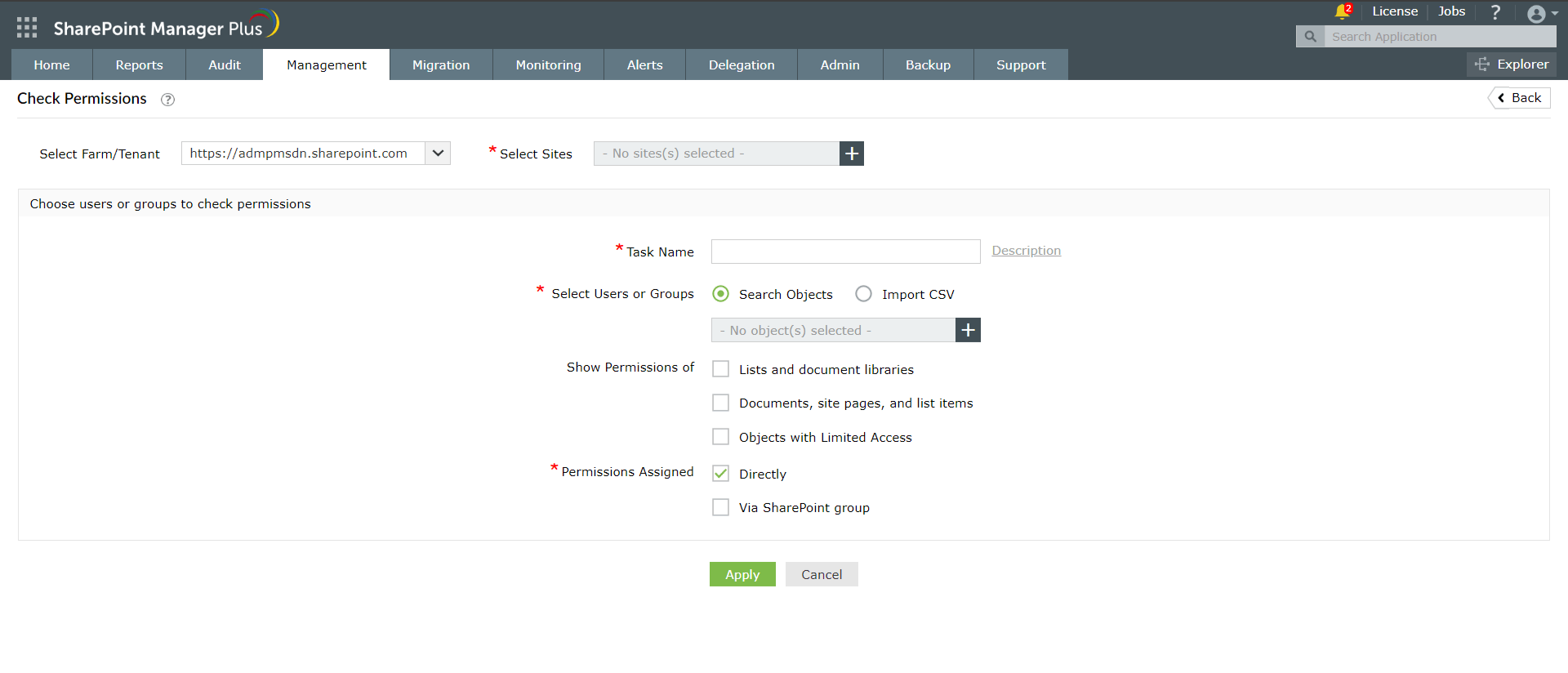Image resolution: width=1568 pixels, height=673 pixels.
Task: Click the Back button
Action: coord(1519,98)
